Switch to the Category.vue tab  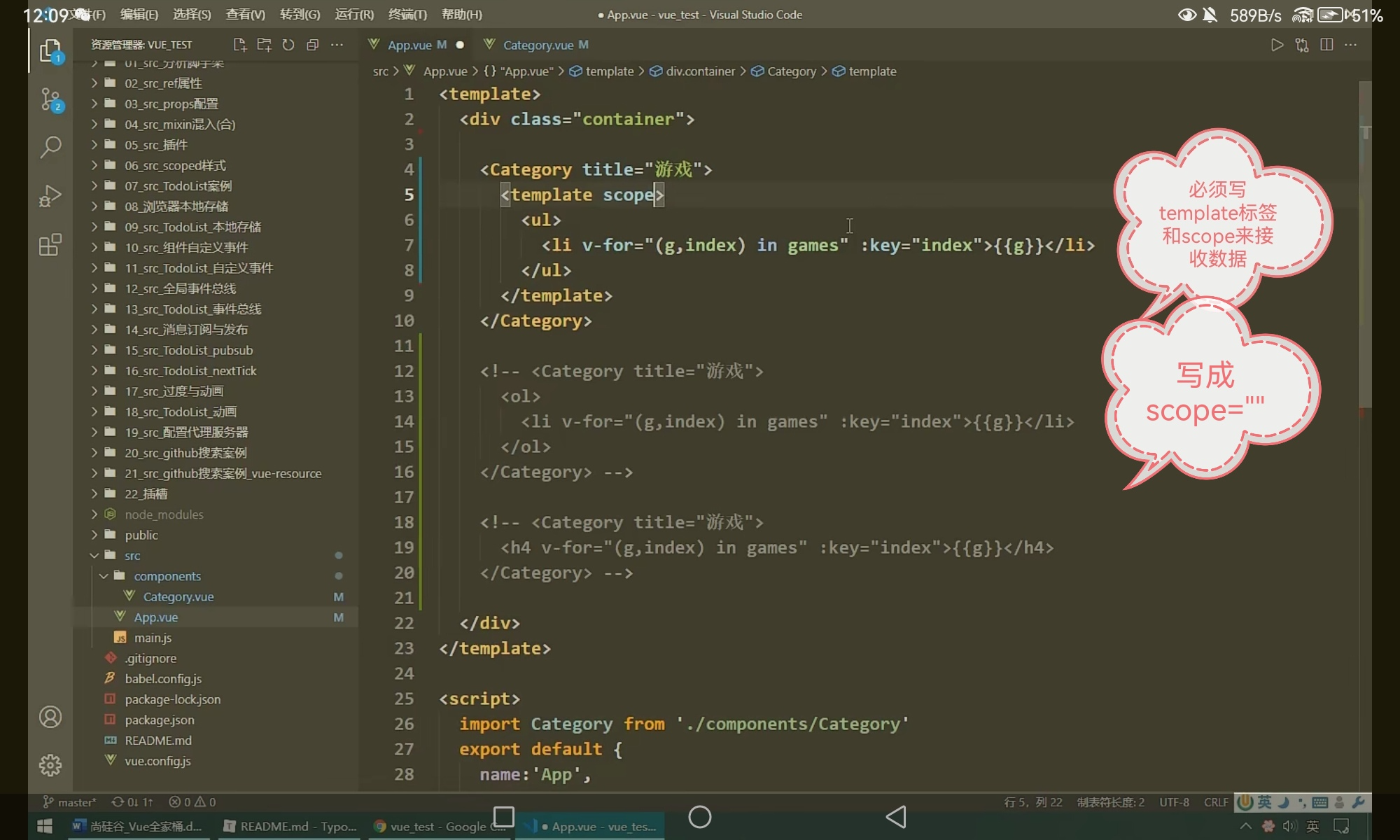[538, 45]
